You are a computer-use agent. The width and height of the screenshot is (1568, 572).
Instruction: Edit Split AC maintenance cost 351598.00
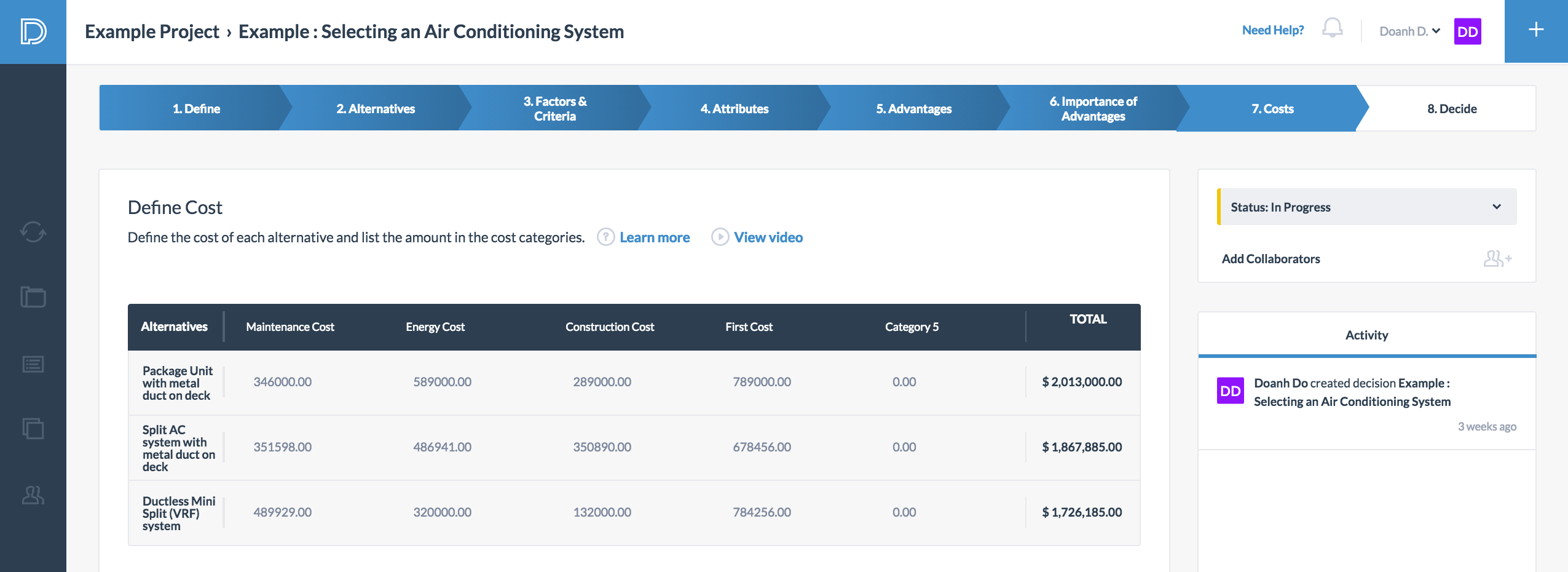283,447
